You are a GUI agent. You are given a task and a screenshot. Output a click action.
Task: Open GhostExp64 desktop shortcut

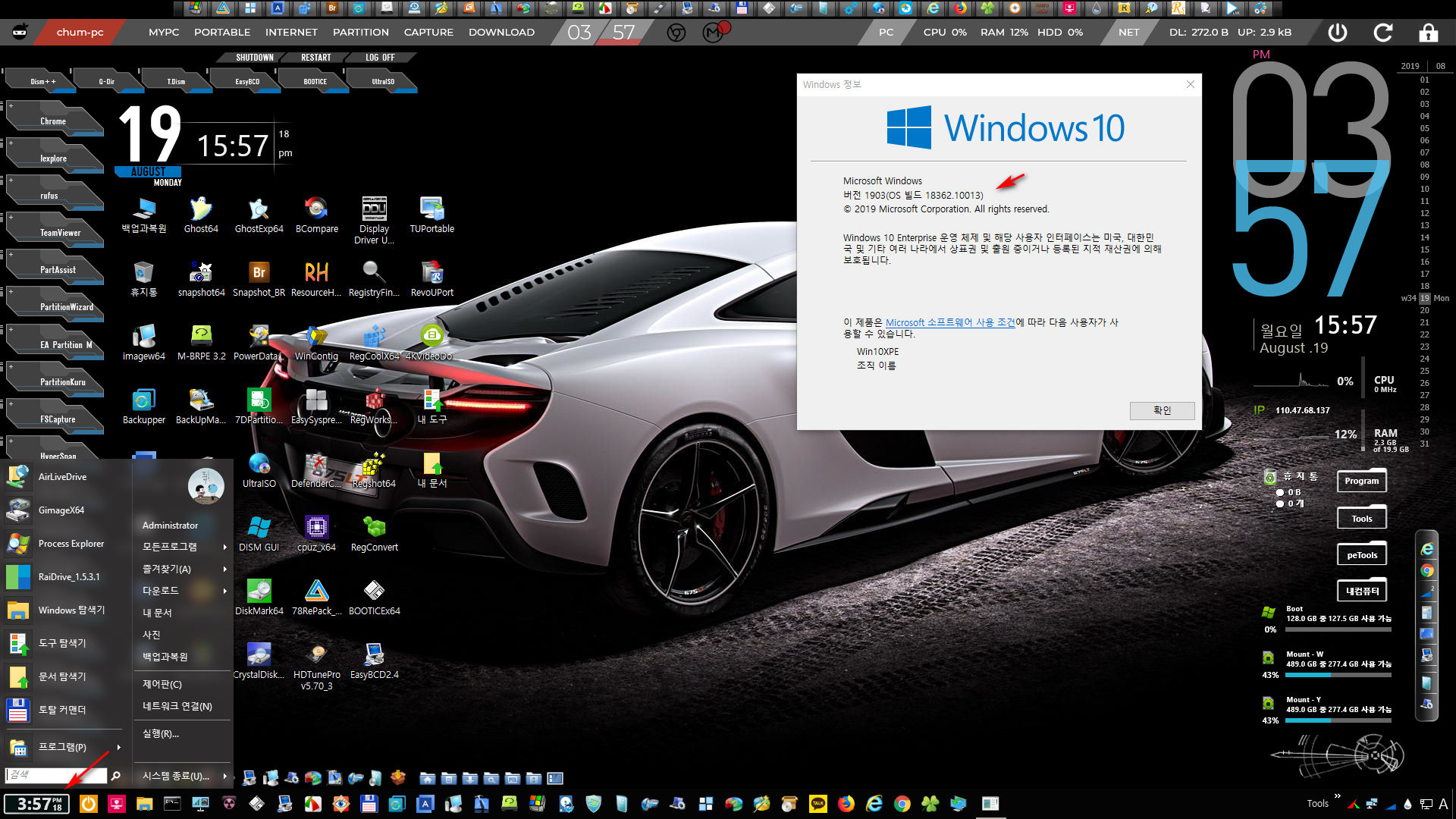tap(259, 215)
